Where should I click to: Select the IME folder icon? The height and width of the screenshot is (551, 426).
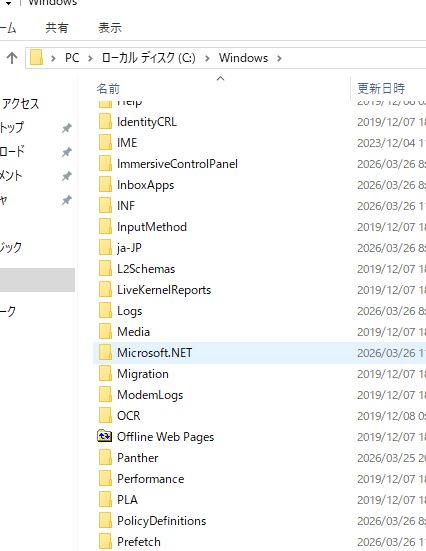(x=105, y=143)
